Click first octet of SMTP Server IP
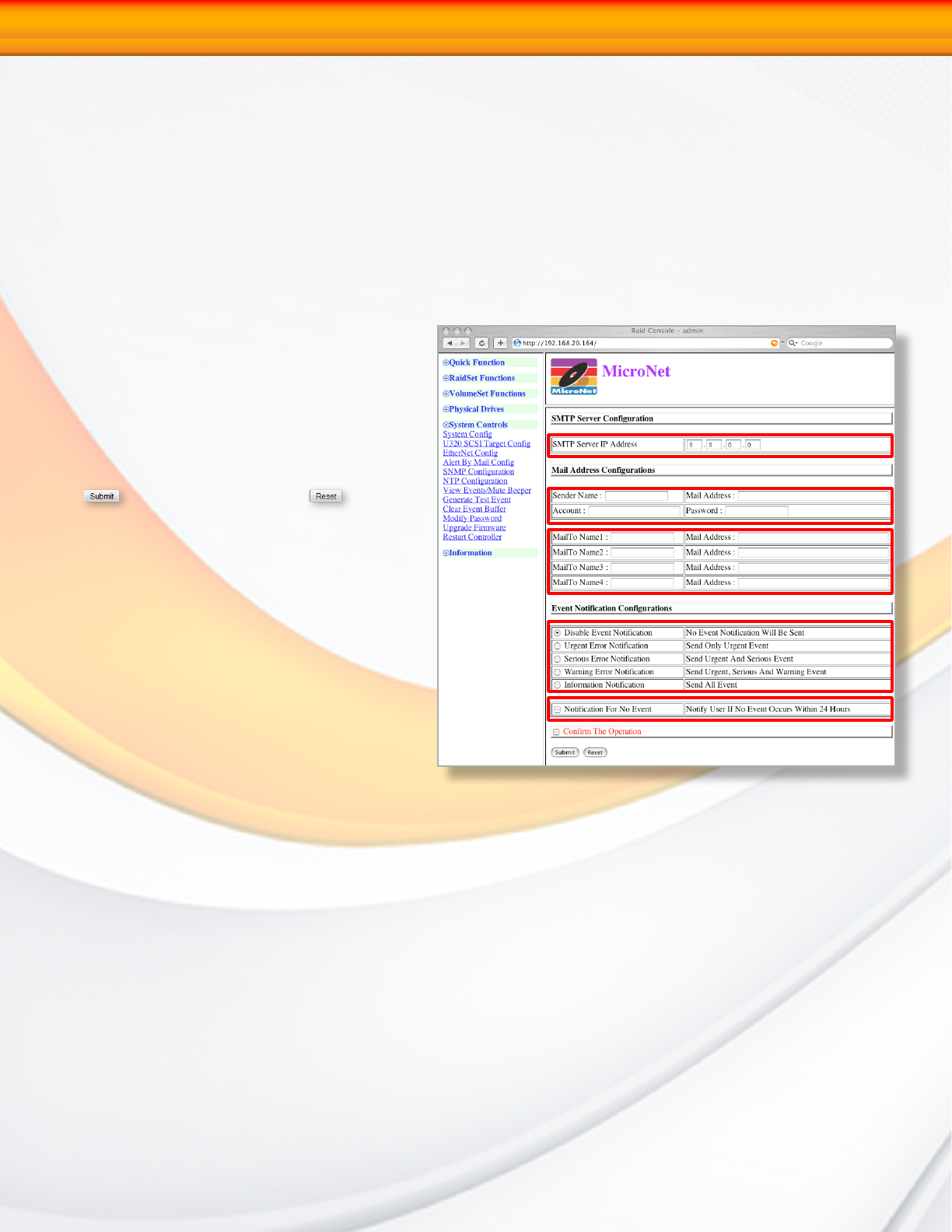The height and width of the screenshot is (1232, 952). 695,445
